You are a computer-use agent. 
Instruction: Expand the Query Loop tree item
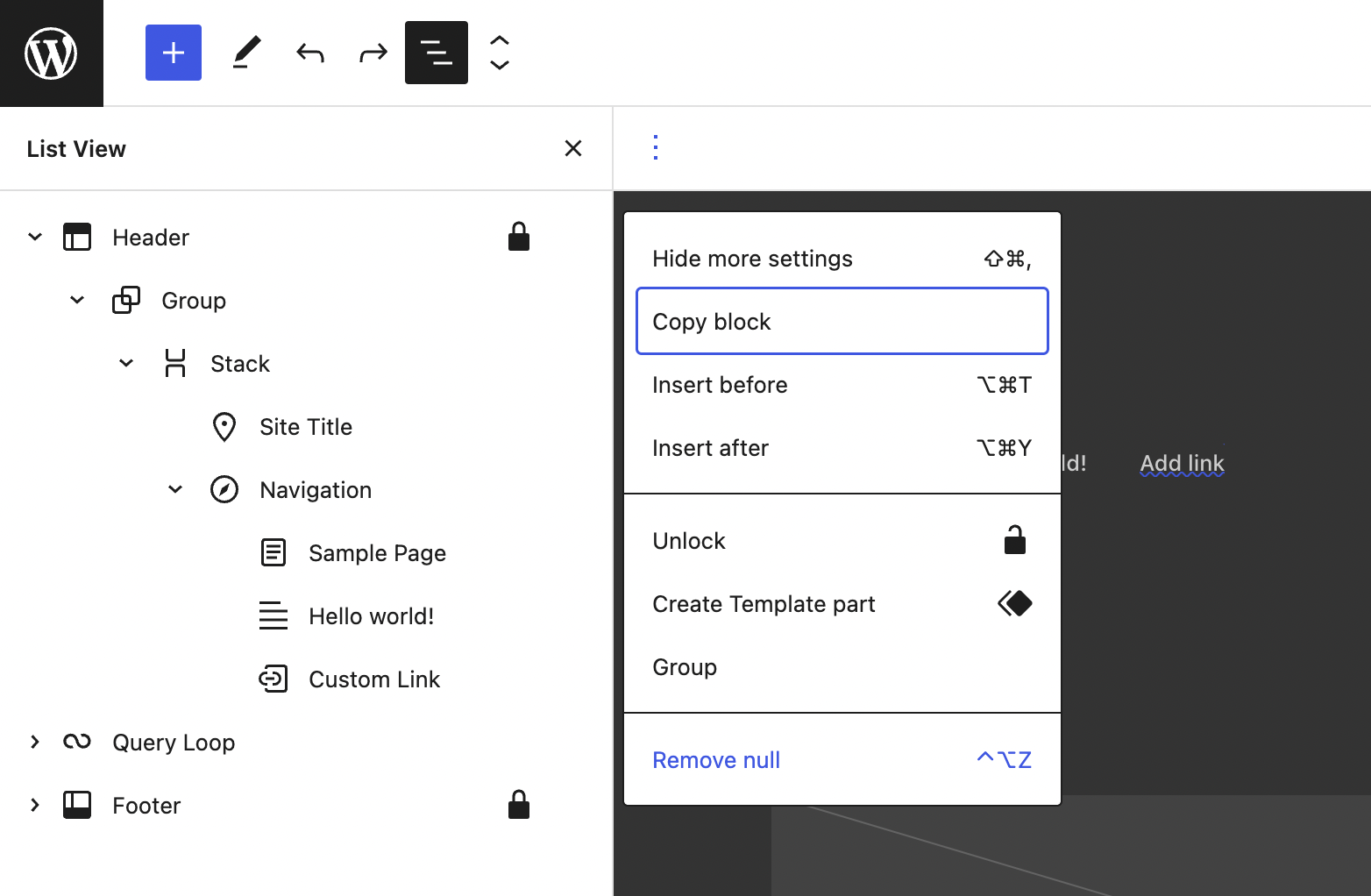point(35,742)
